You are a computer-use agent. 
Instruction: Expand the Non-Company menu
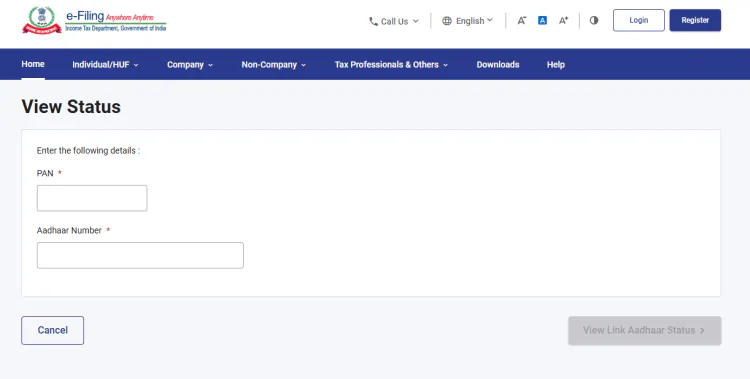point(274,65)
